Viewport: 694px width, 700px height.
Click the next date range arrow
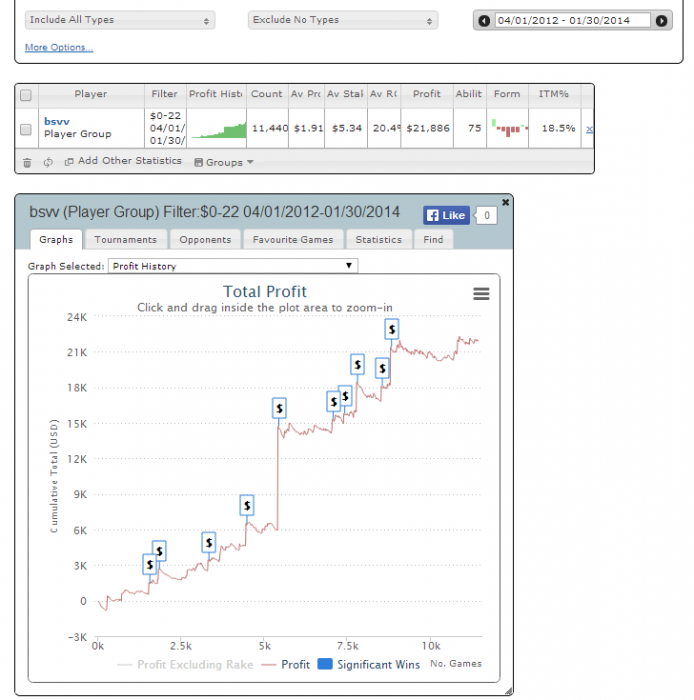coord(661,21)
